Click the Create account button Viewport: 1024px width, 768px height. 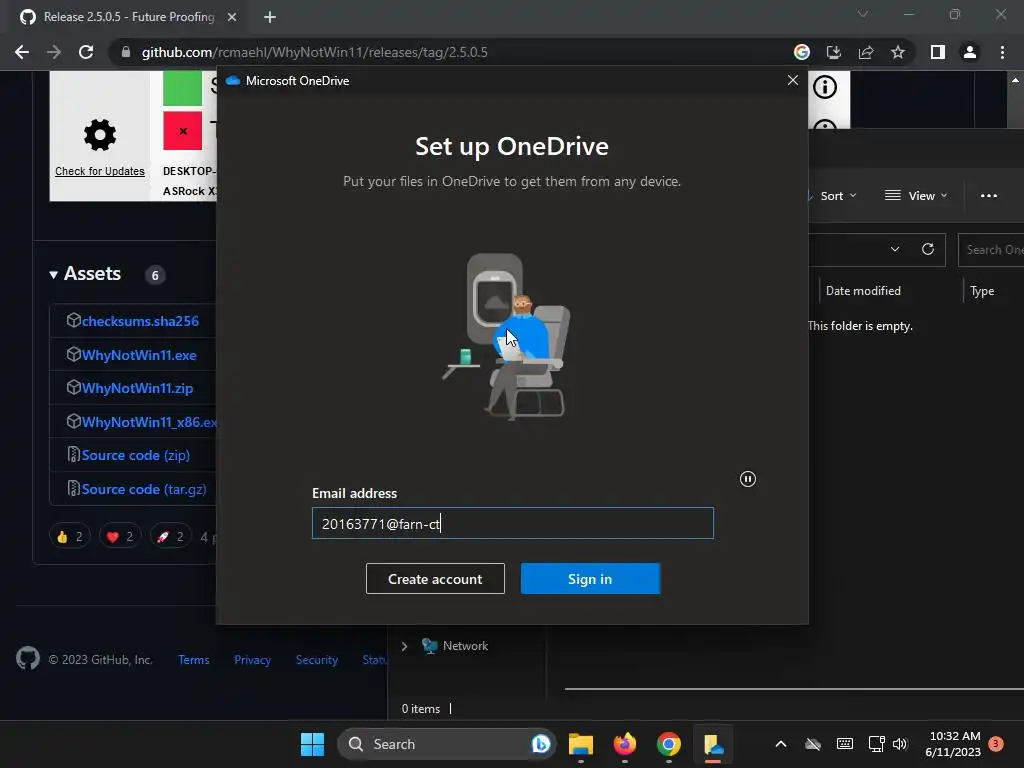[x=435, y=579]
